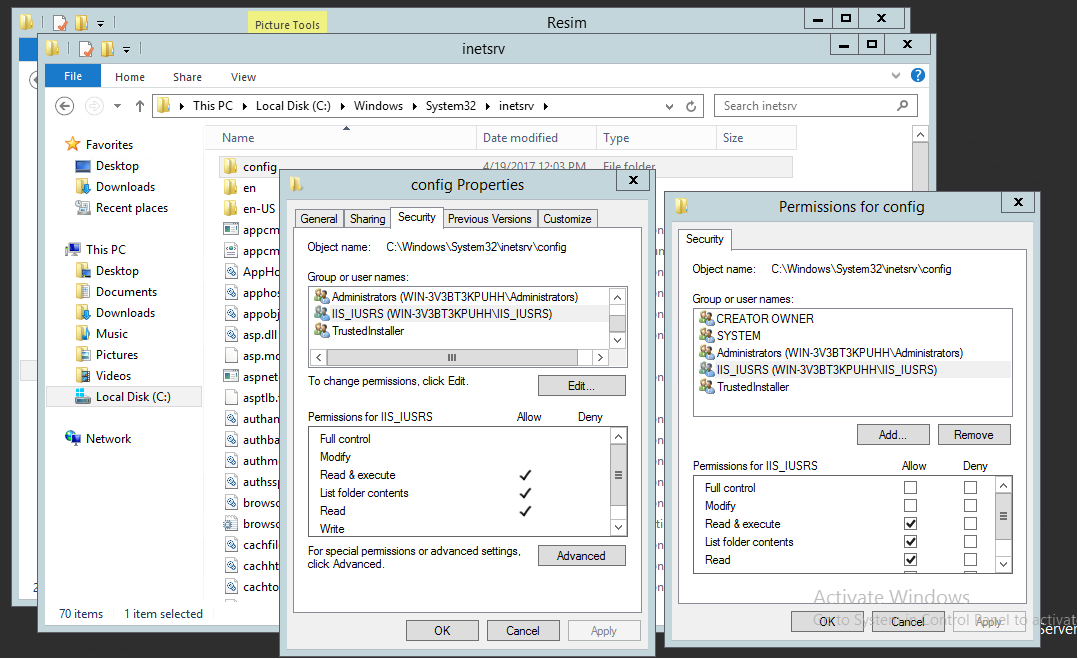Check Allow for Full control
The height and width of the screenshot is (660, 1078).
click(x=910, y=487)
